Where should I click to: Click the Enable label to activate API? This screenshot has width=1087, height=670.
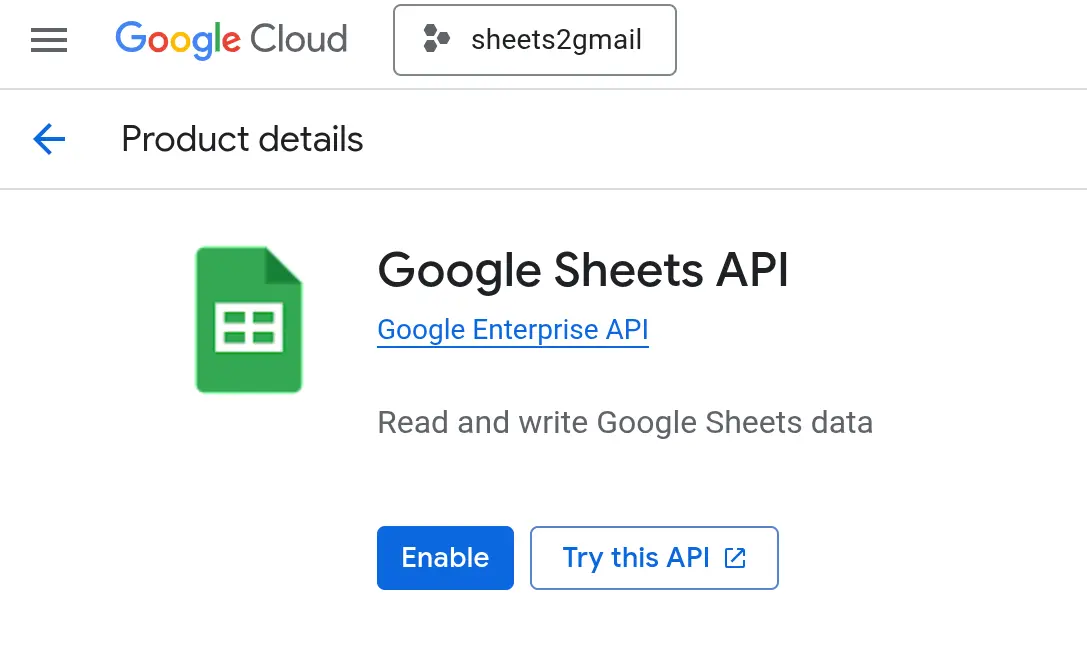click(x=445, y=558)
